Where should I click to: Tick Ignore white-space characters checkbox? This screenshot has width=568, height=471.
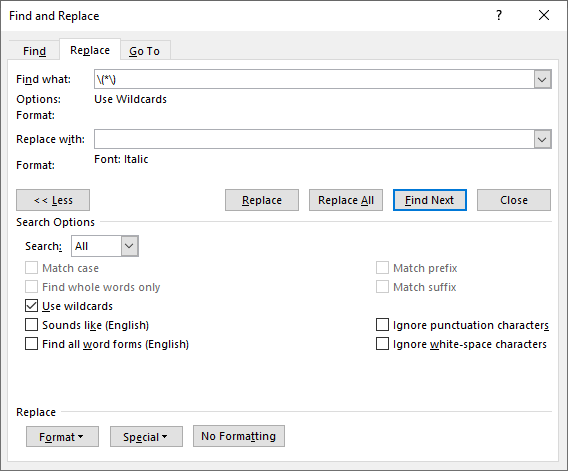point(382,343)
